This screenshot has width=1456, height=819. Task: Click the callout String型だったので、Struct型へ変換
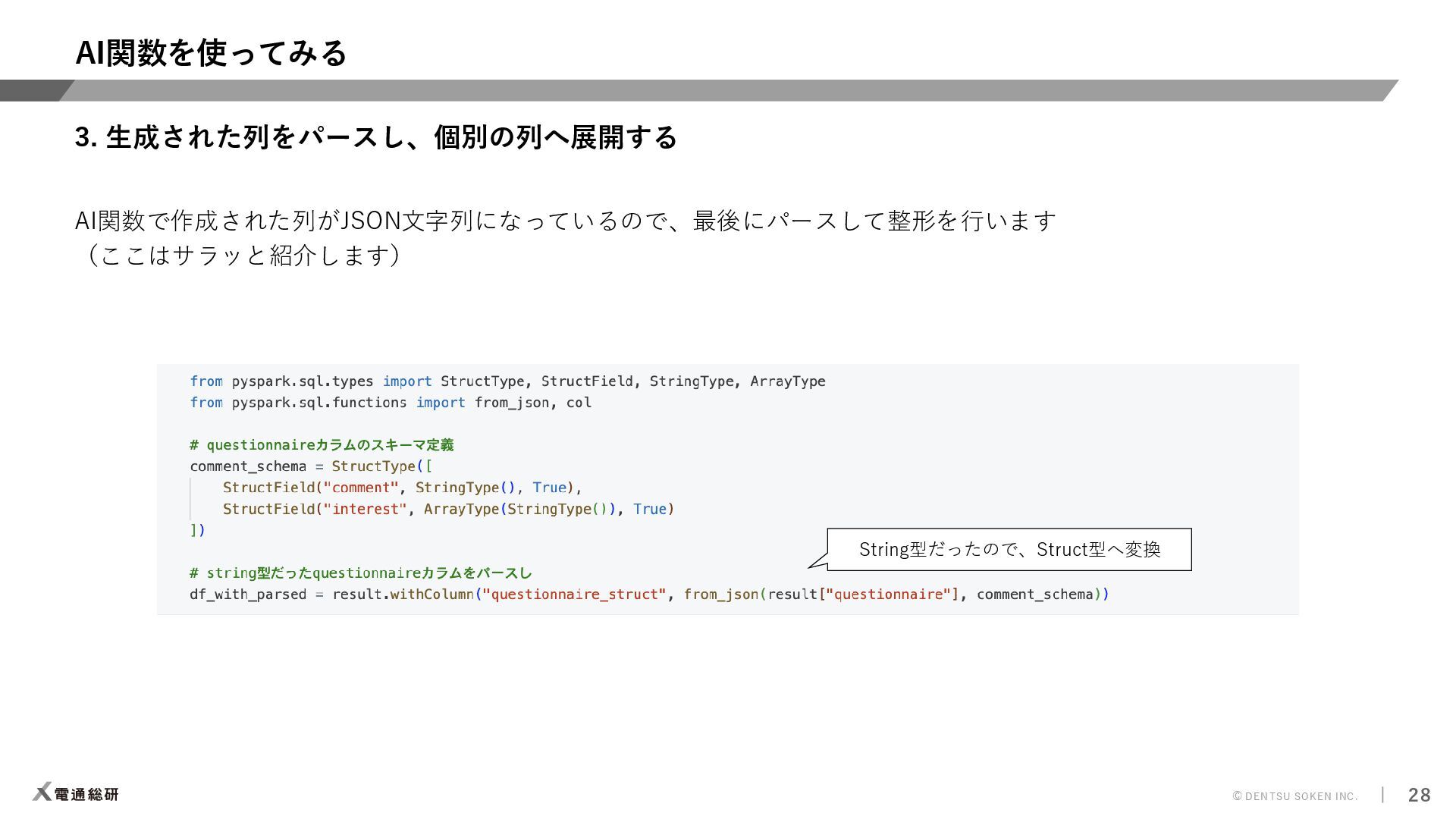1009,549
